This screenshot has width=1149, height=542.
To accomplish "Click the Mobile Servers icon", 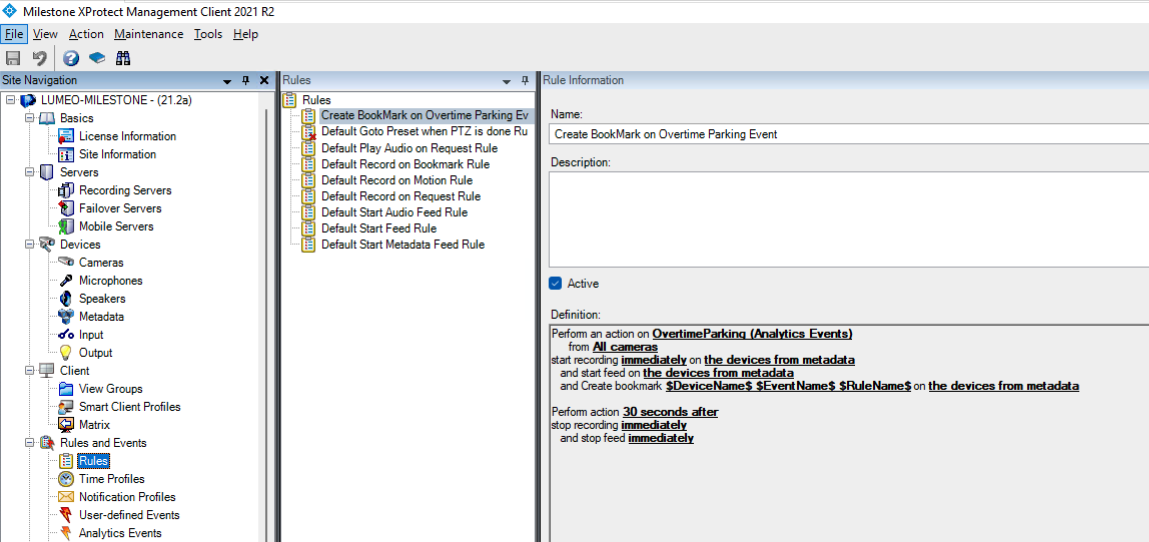I will 67,226.
